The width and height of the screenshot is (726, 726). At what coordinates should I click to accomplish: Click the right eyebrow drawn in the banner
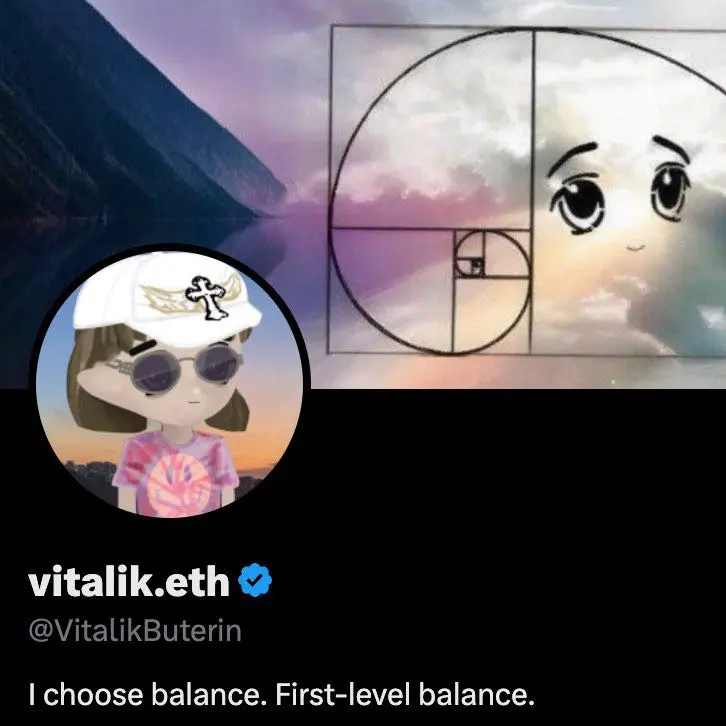(671, 147)
